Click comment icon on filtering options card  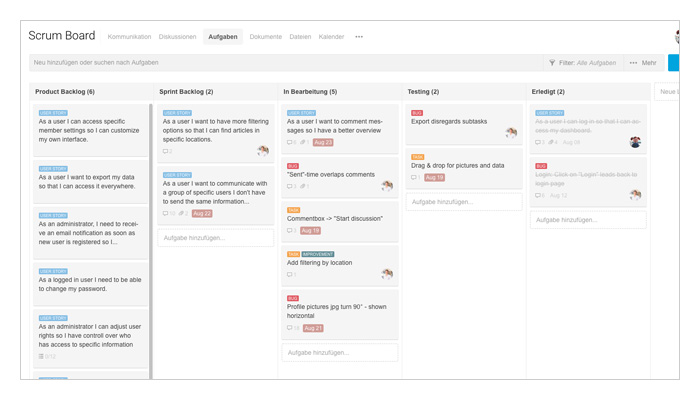click(167, 151)
